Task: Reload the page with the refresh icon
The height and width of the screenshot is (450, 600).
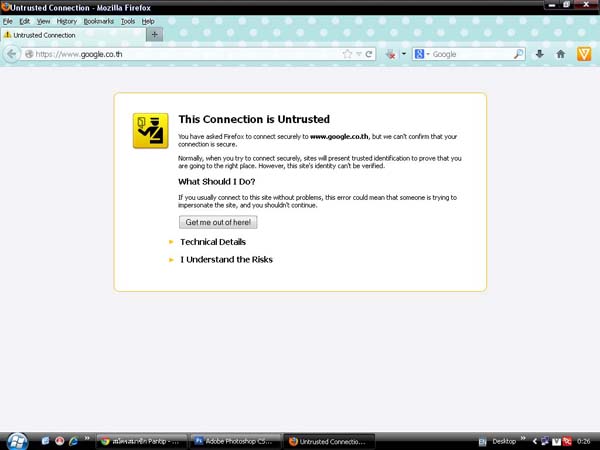Action: click(369, 54)
